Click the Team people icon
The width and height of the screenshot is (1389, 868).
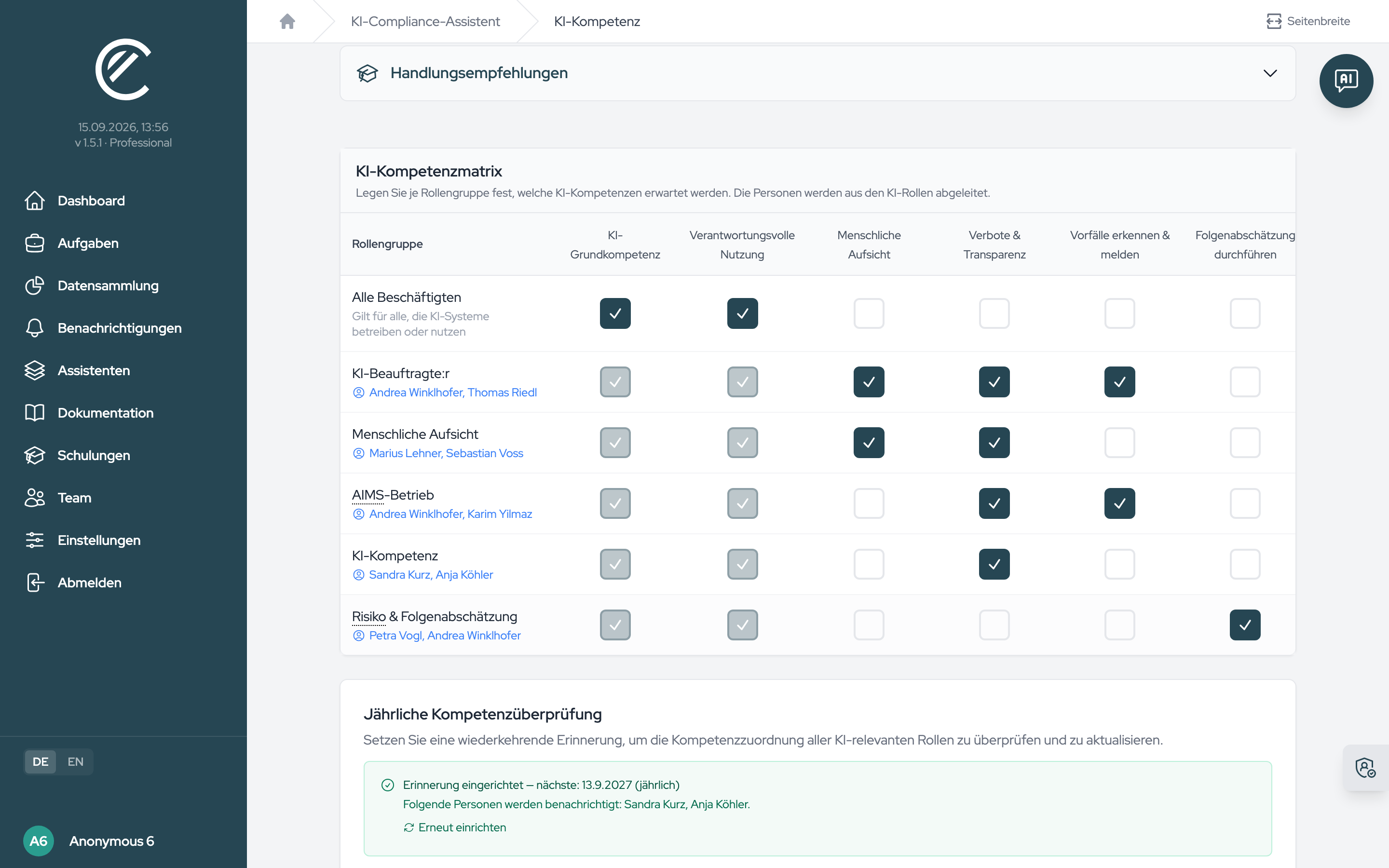pyautogui.click(x=34, y=498)
